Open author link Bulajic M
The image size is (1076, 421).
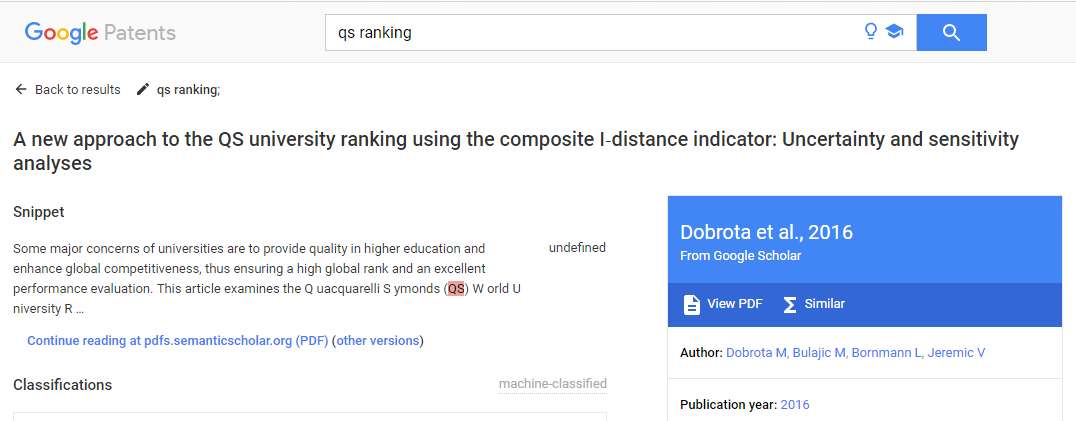819,352
